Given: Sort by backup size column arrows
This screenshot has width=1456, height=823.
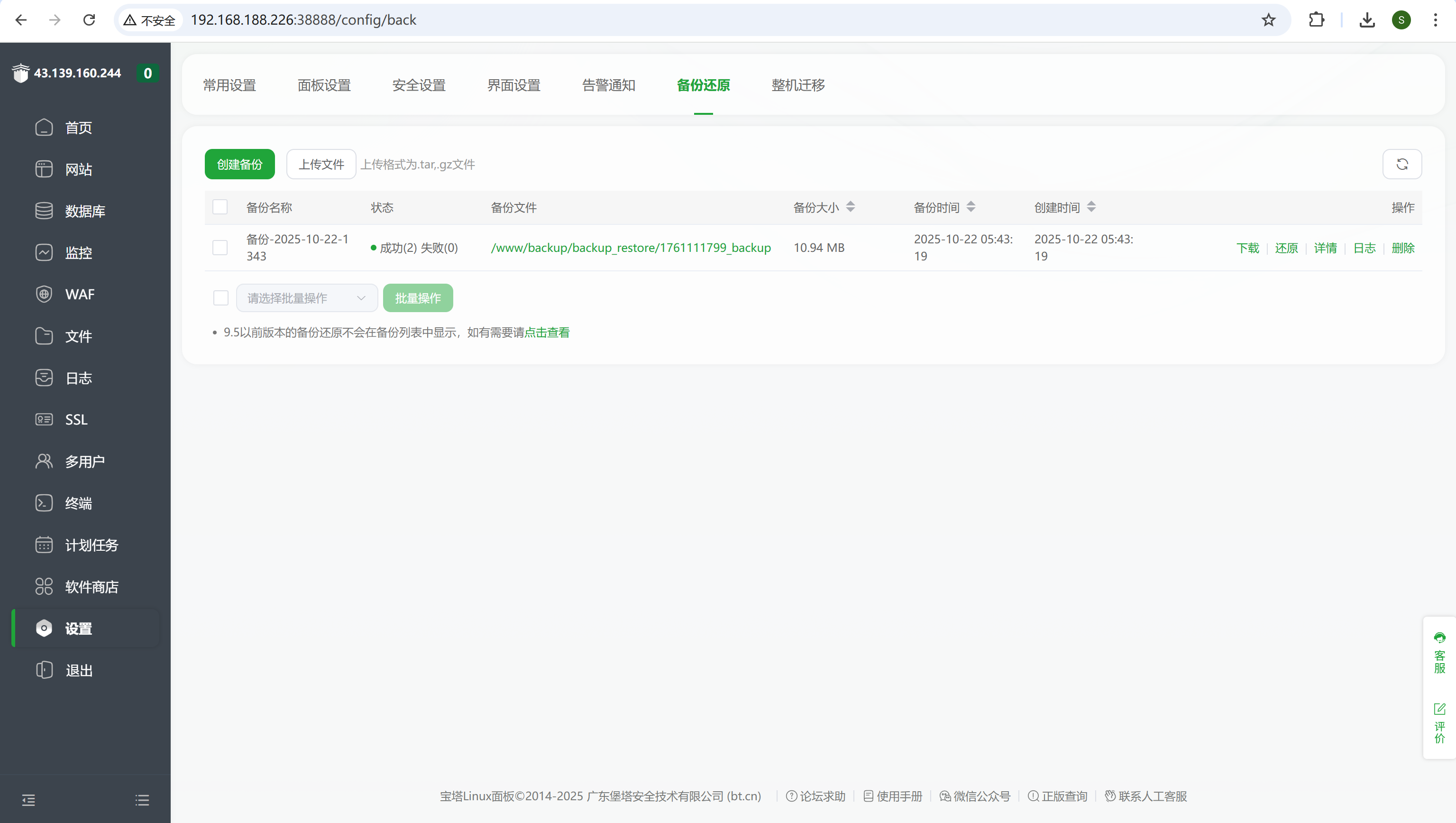Looking at the screenshot, I should coord(850,207).
